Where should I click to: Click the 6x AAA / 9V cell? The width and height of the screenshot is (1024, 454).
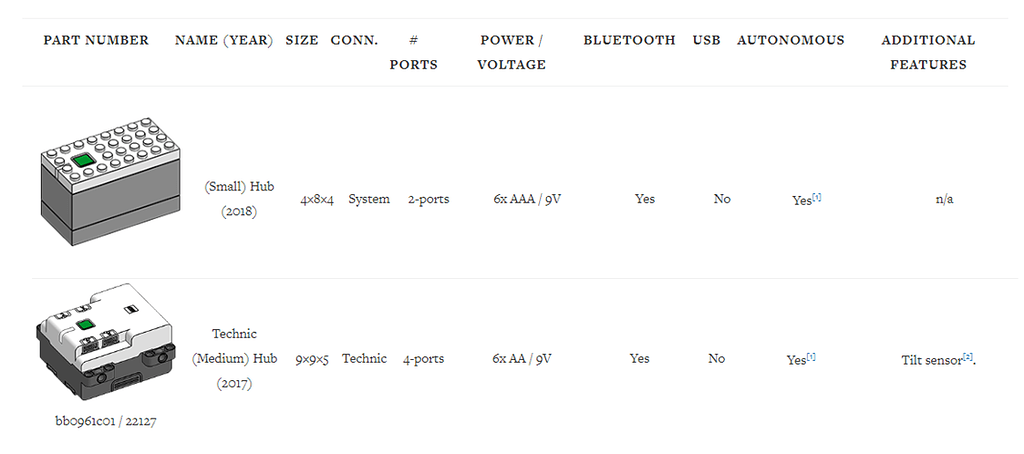pyautogui.click(x=527, y=199)
